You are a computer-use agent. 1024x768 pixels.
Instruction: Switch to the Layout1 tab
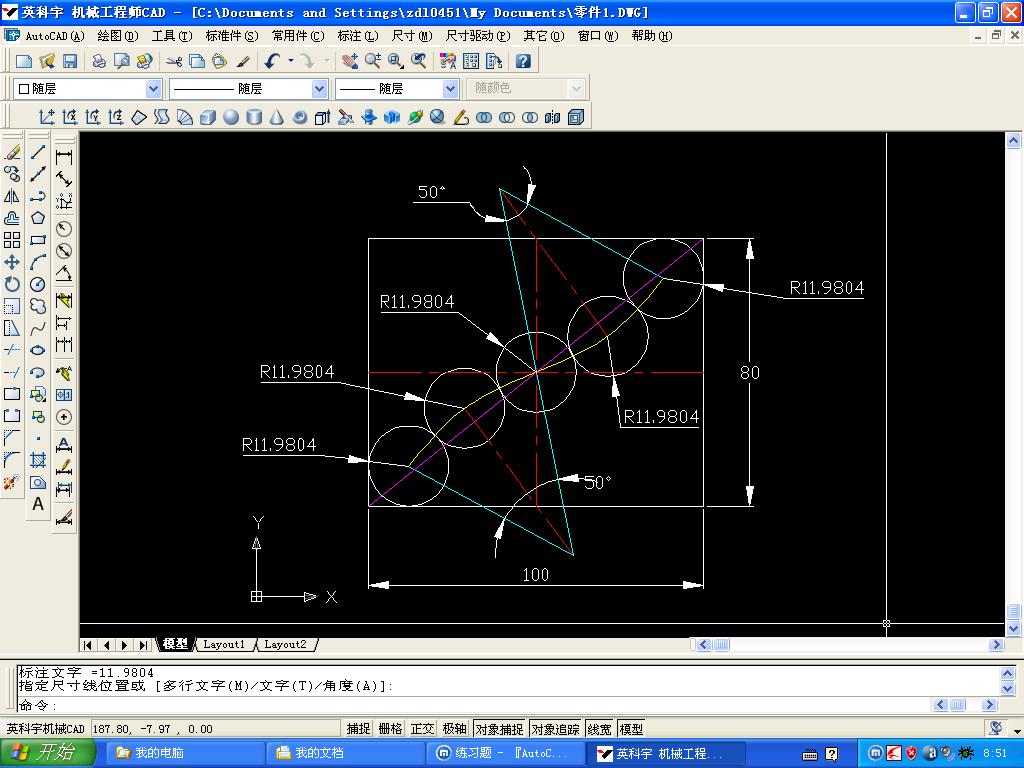(x=224, y=645)
